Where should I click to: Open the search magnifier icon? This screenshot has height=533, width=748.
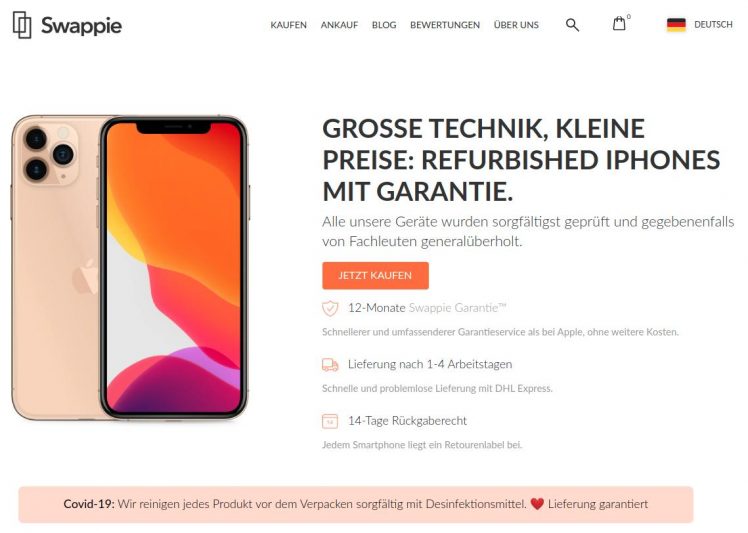(x=572, y=25)
